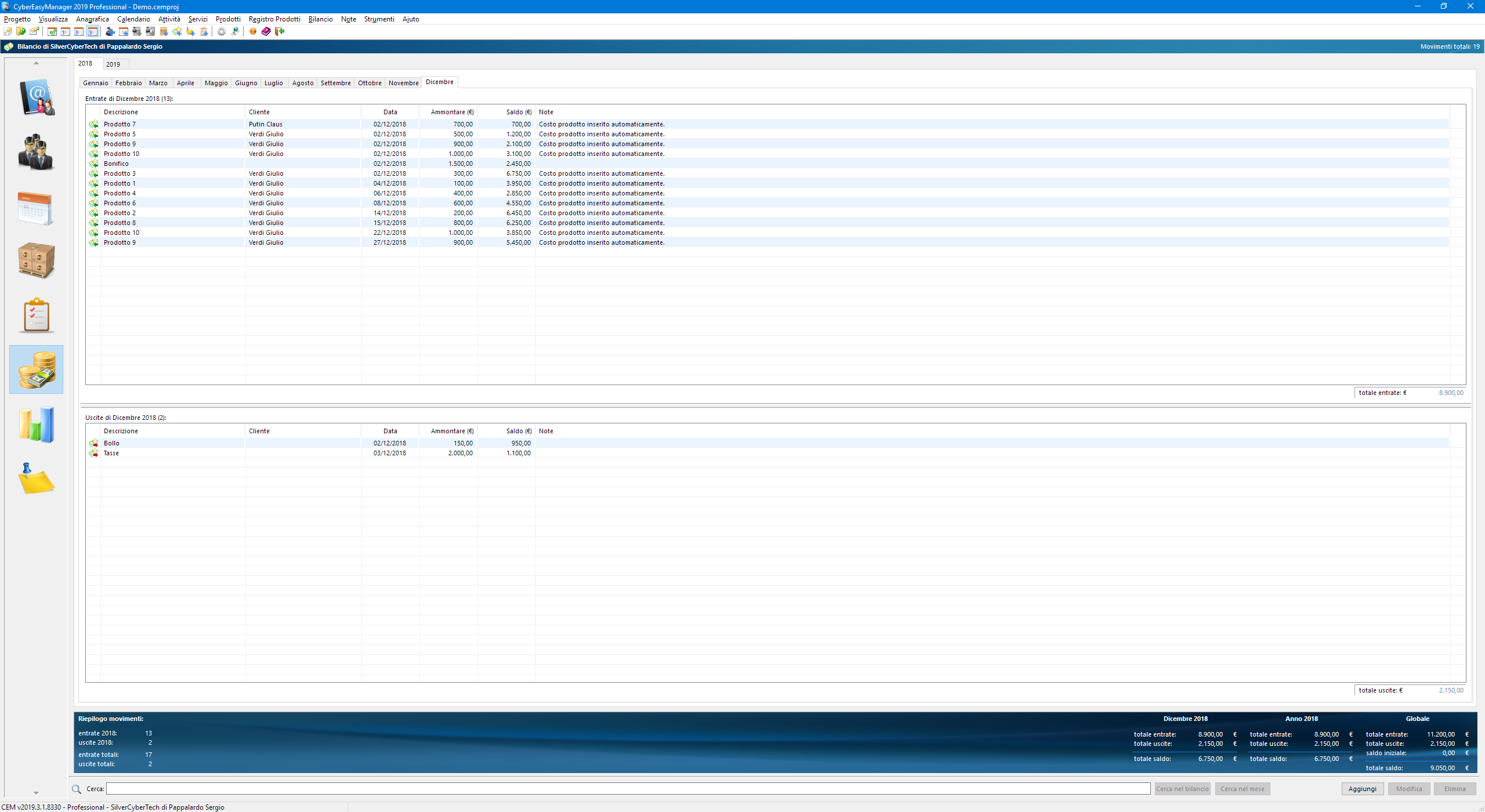Image resolution: width=1485 pixels, height=812 pixels.
Task: Open project folder toolbar icon
Action: (x=21, y=31)
